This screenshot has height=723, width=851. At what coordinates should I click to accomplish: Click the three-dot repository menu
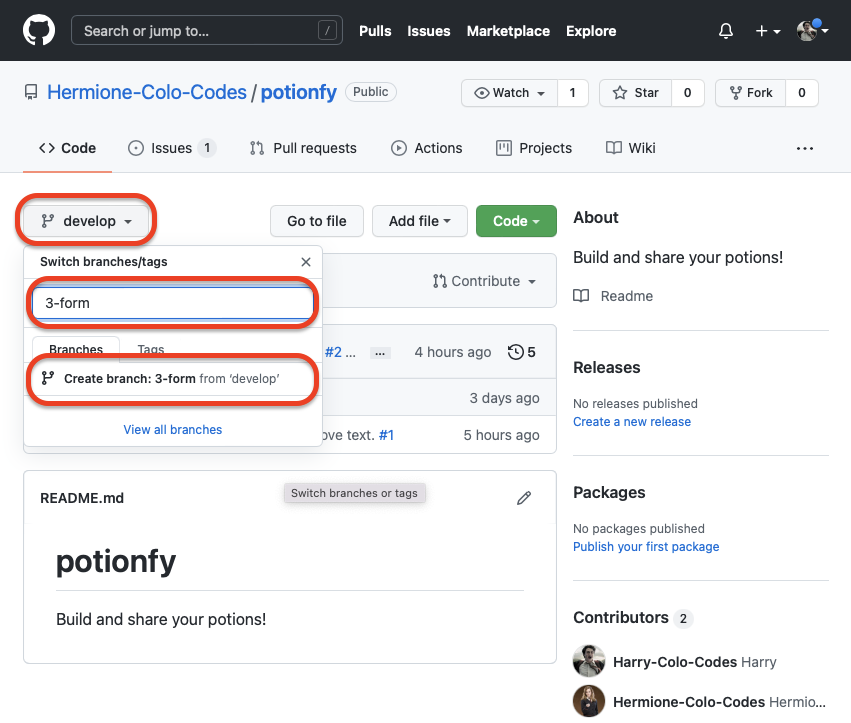point(804,148)
